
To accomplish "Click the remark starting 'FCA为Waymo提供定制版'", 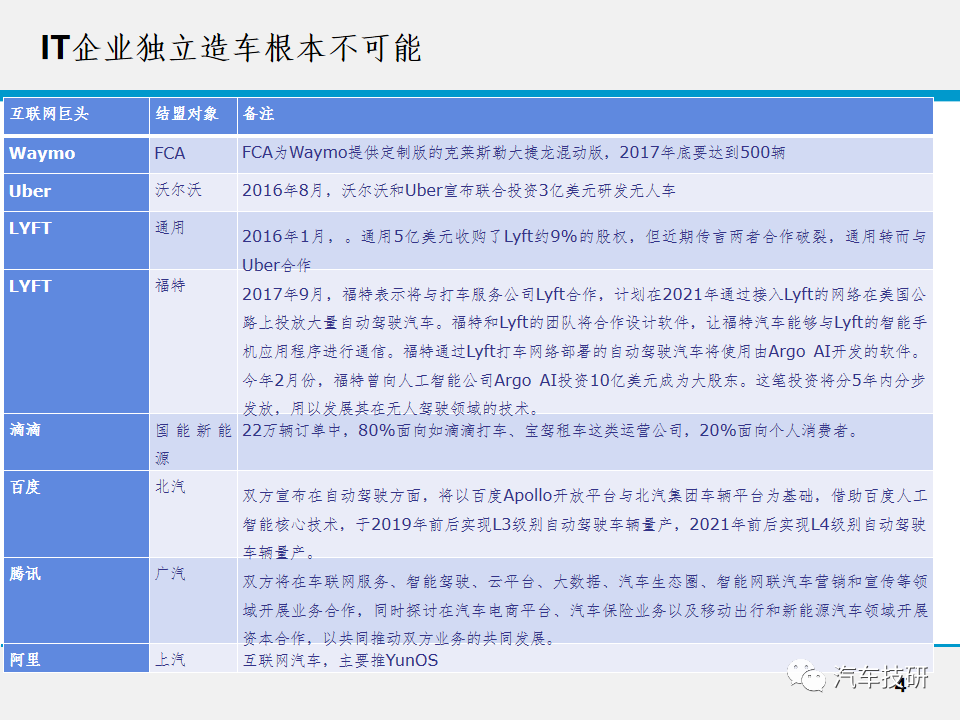I will point(513,152).
